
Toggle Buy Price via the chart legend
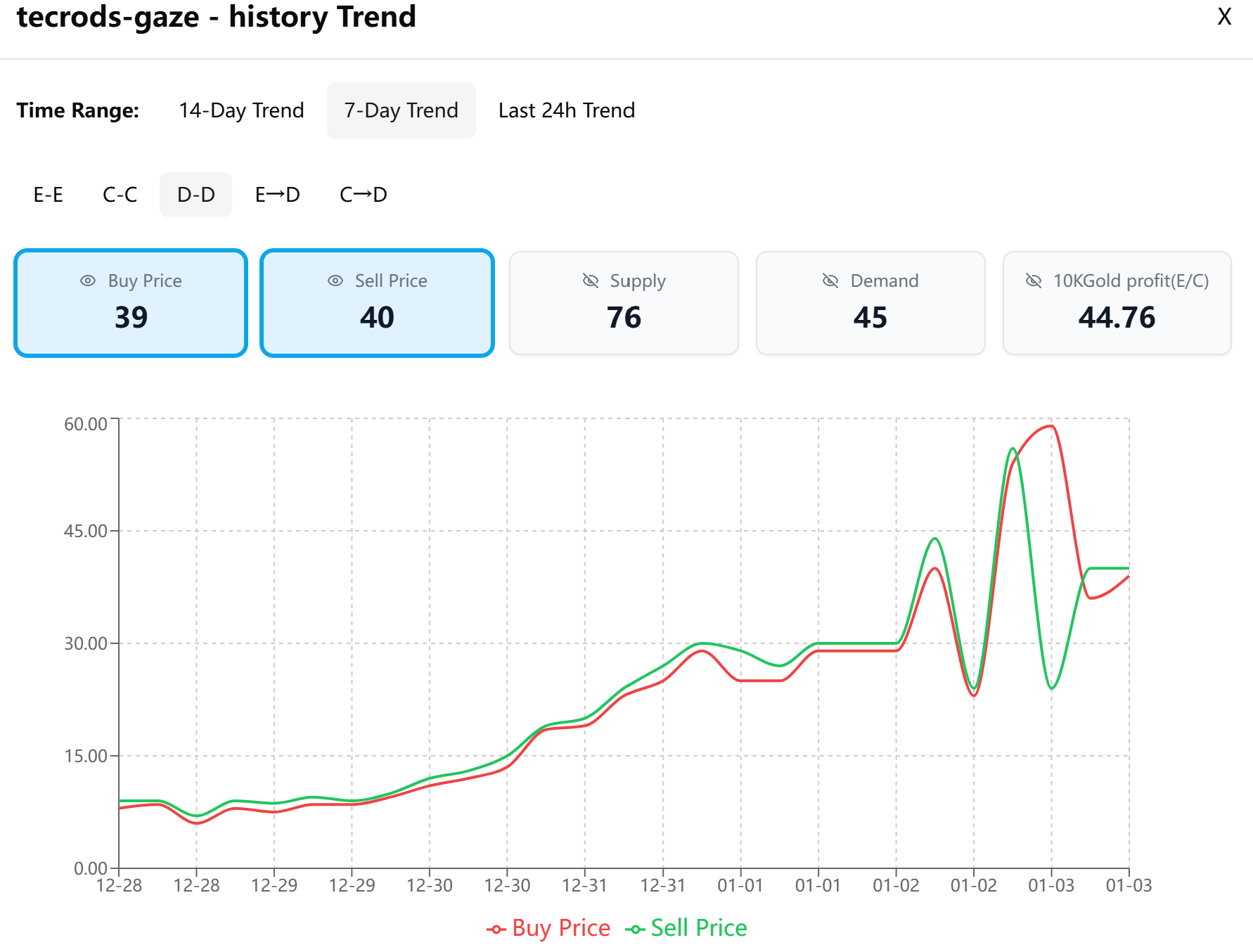548,927
